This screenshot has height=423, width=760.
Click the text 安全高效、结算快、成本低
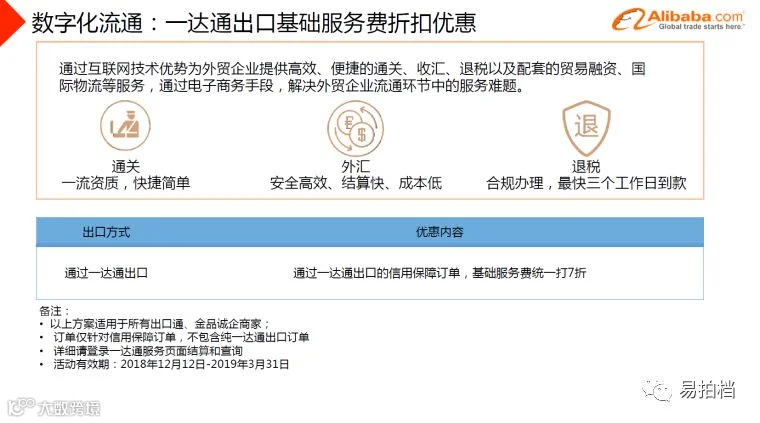click(356, 183)
